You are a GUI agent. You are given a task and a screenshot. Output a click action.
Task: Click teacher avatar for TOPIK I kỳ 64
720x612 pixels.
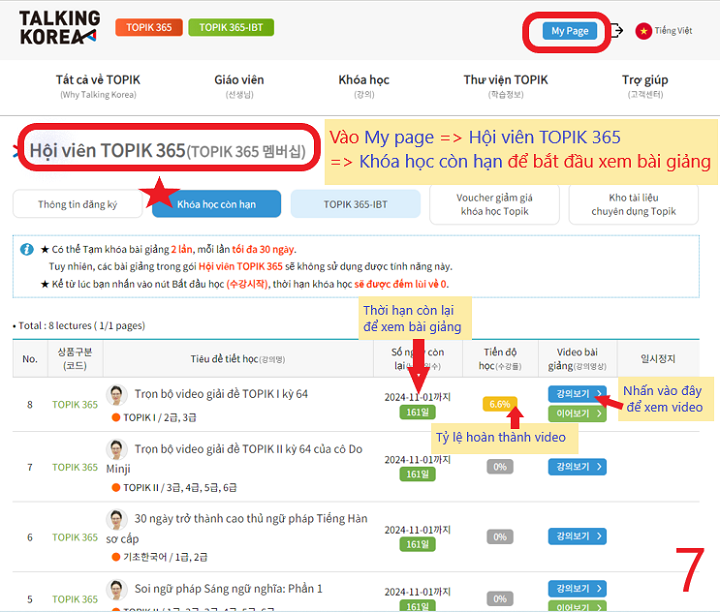(x=117, y=395)
